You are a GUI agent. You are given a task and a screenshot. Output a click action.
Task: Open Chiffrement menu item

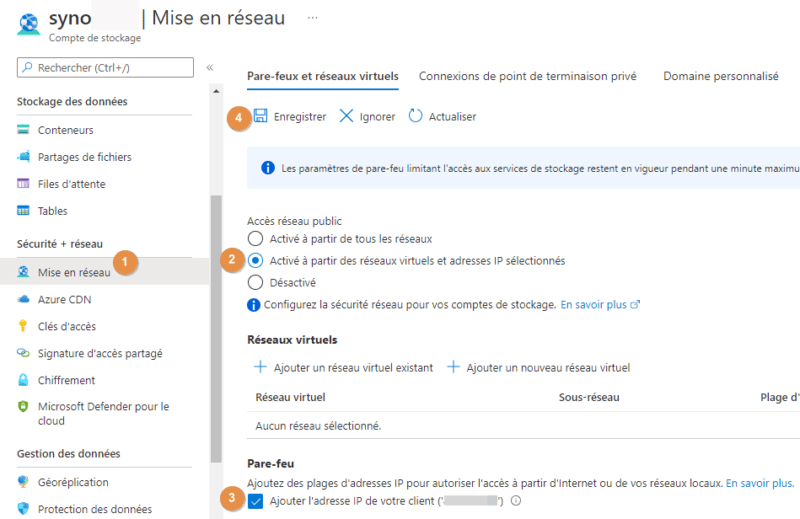[x=66, y=380]
